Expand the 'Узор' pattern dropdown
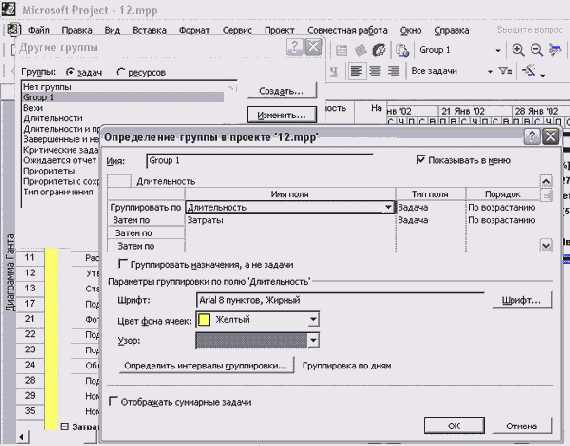Screen dimensions: 570x446 tap(313, 341)
